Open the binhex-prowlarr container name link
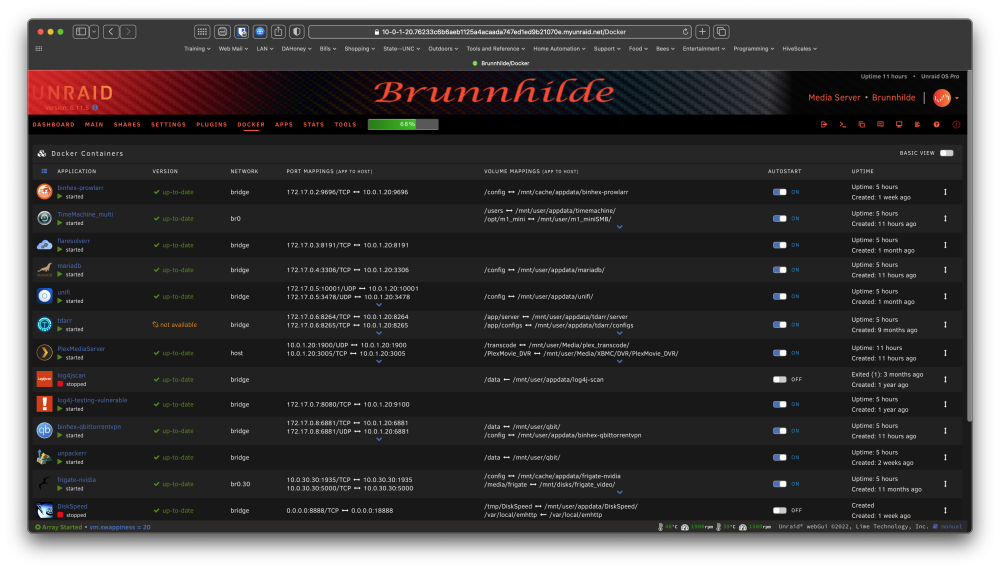1000x570 pixels. coord(80,188)
